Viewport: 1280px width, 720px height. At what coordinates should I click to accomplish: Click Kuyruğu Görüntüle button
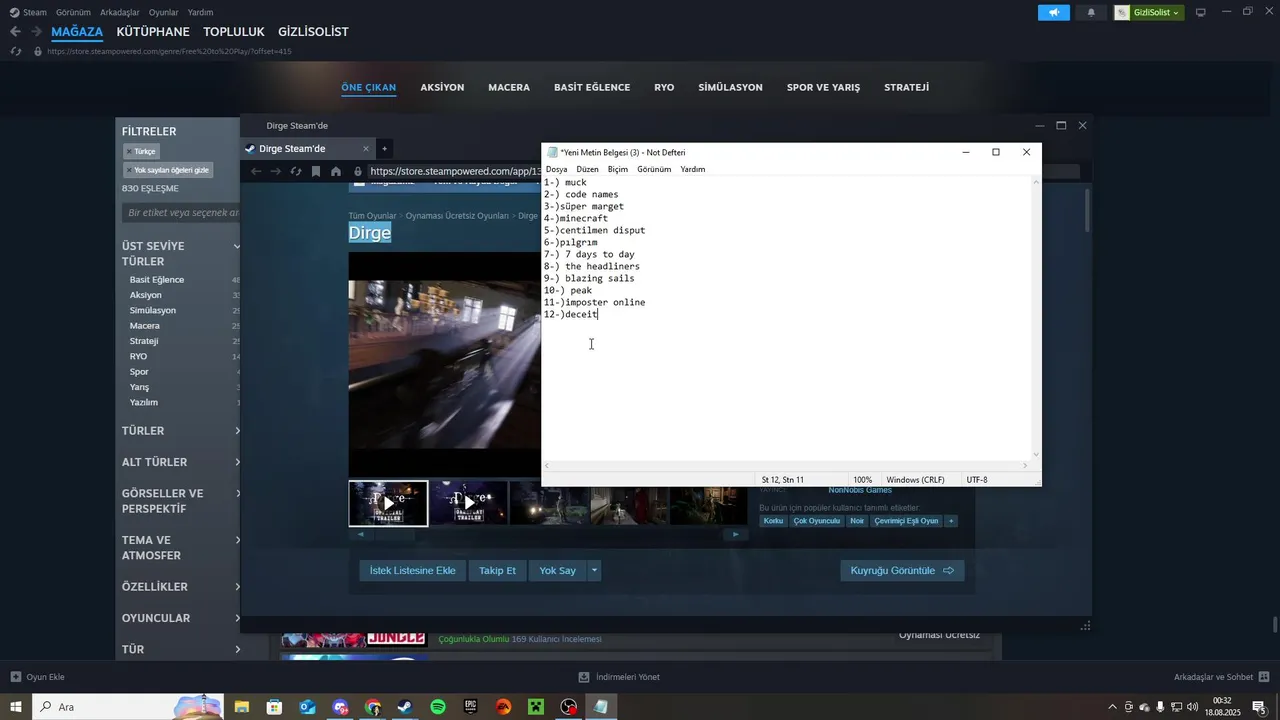pyautogui.click(x=902, y=571)
